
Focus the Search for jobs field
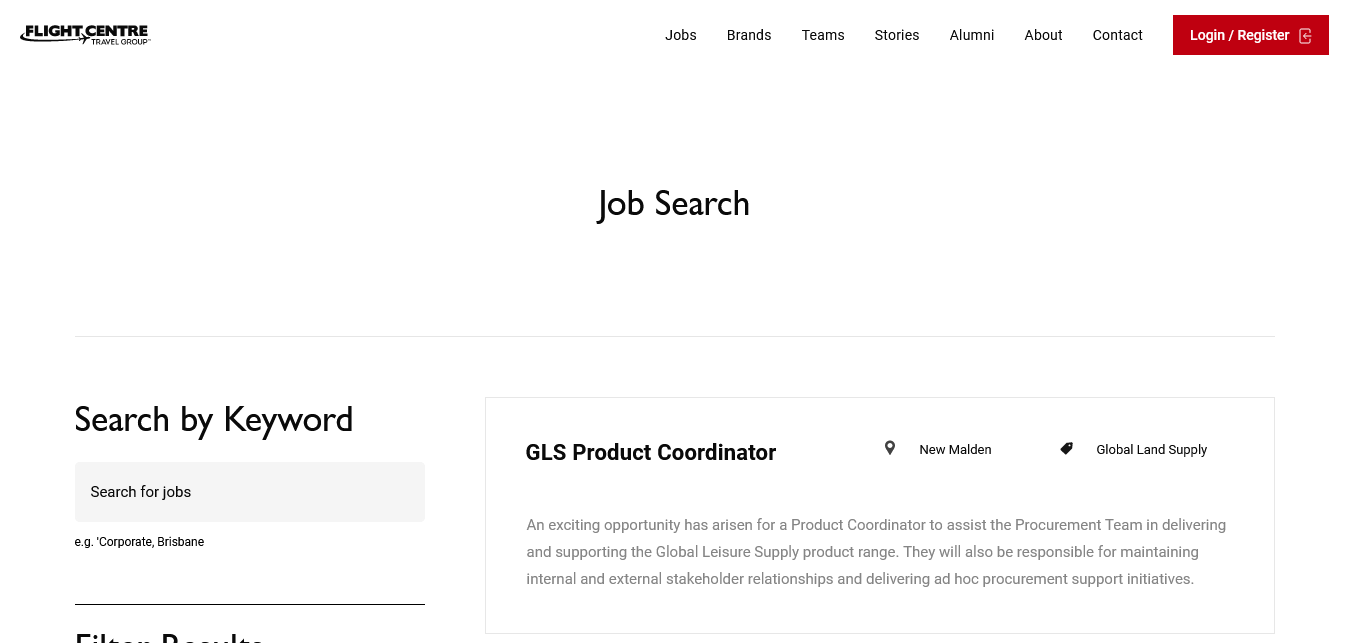coord(250,492)
